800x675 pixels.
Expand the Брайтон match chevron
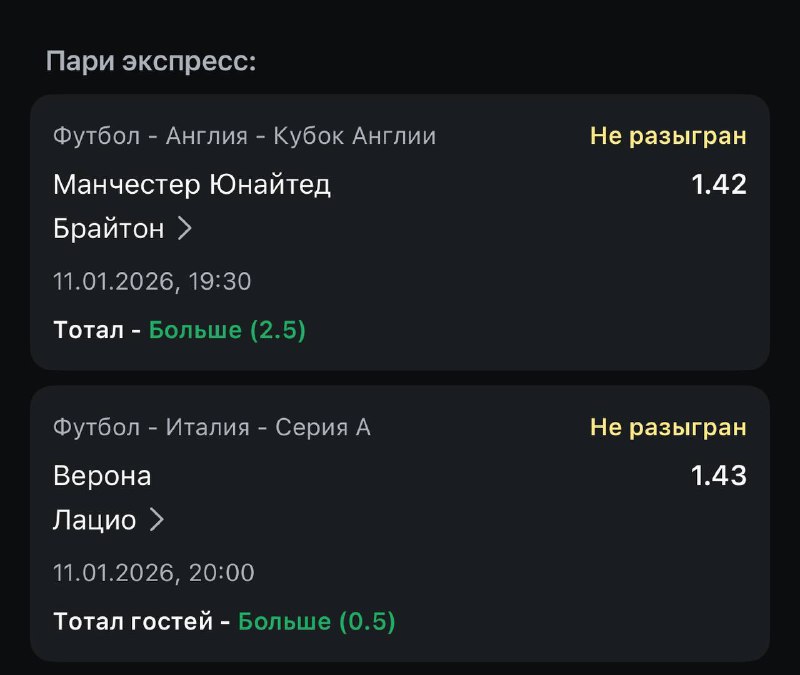185,229
